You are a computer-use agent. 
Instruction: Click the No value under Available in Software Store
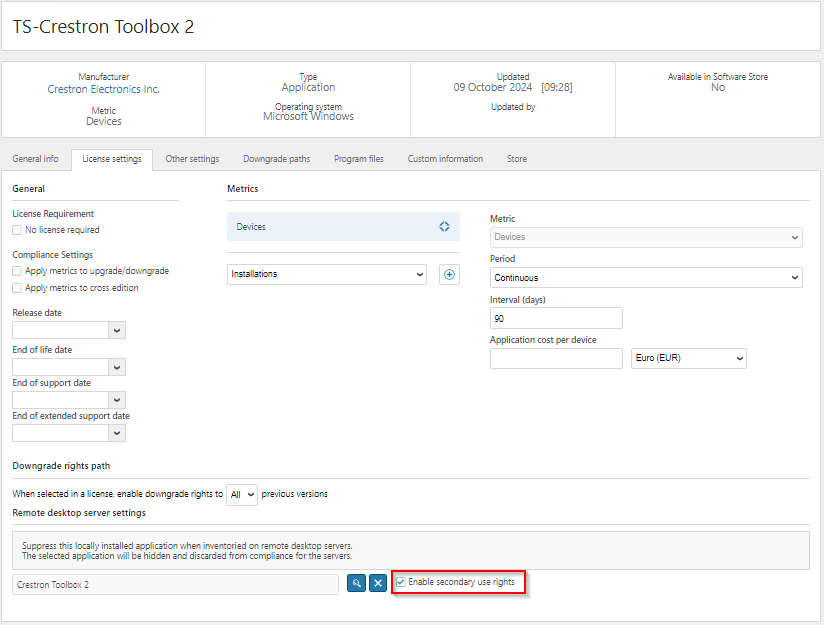(x=718, y=87)
